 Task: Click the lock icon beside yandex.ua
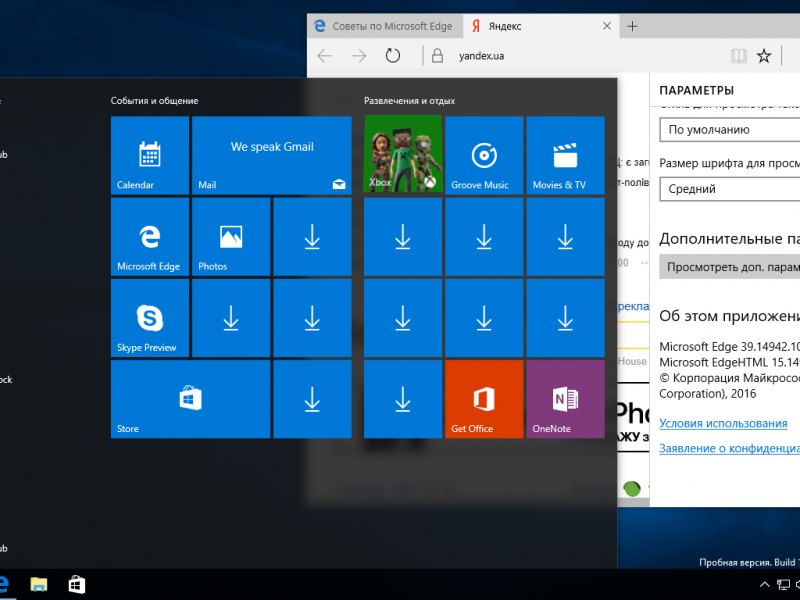pyautogui.click(x=437, y=56)
